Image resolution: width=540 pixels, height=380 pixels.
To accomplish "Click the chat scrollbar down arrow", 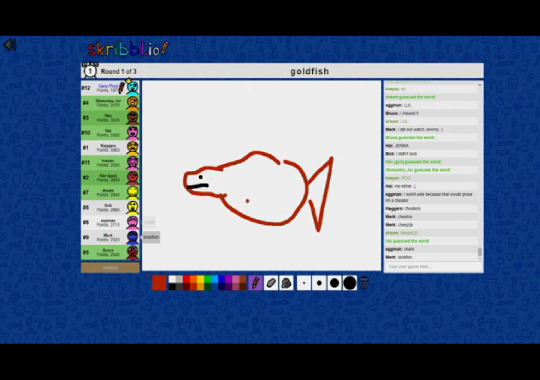I will pyautogui.click(x=480, y=259).
